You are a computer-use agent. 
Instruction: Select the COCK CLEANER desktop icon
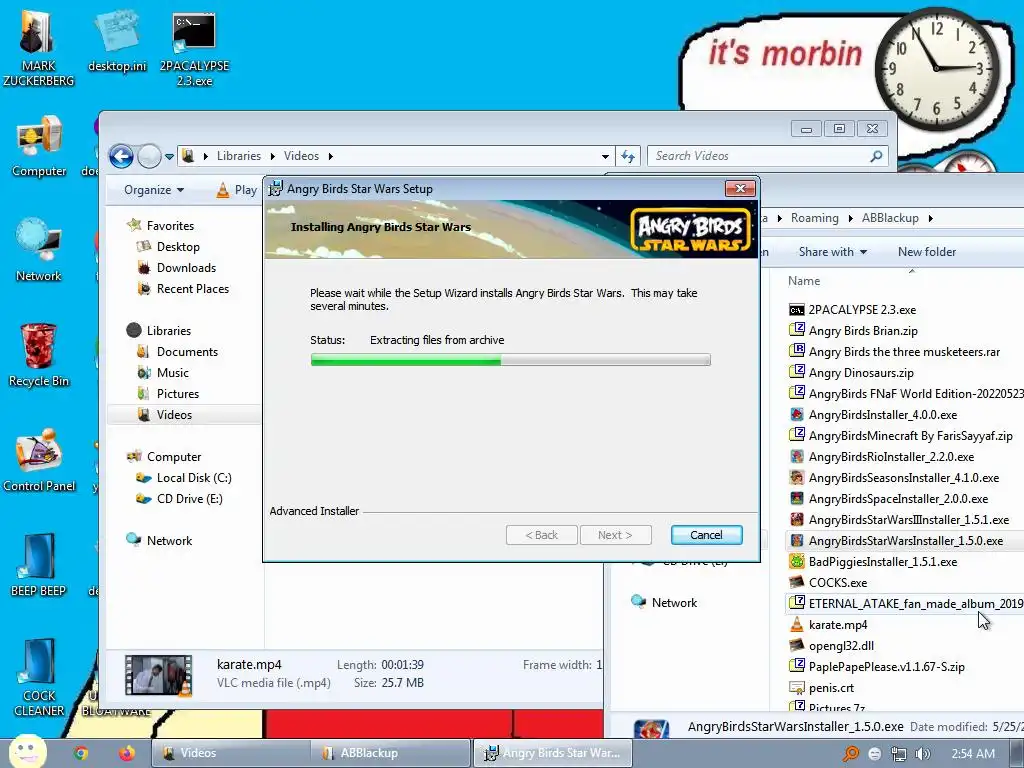click(39, 678)
